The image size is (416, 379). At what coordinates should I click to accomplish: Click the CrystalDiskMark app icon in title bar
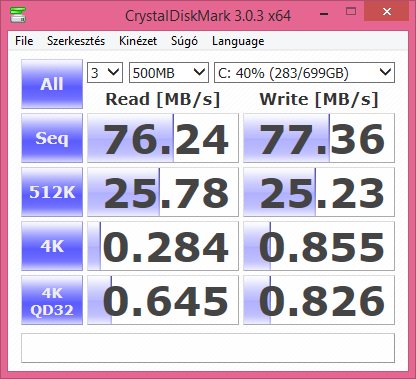pyautogui.click(x=18, y=14)
